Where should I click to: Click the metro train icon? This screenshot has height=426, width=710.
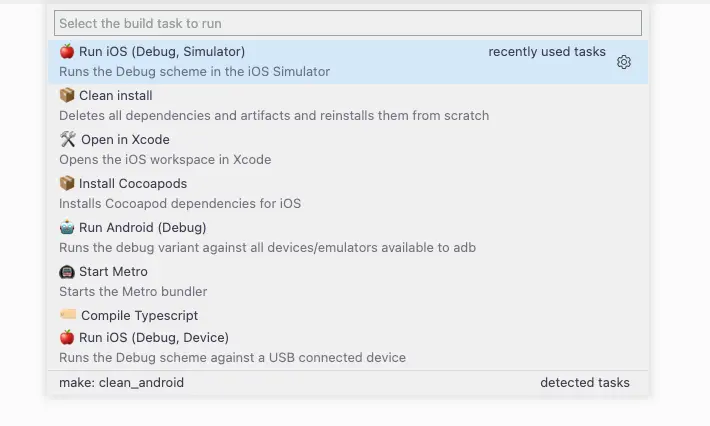click(x=67, y=271)
